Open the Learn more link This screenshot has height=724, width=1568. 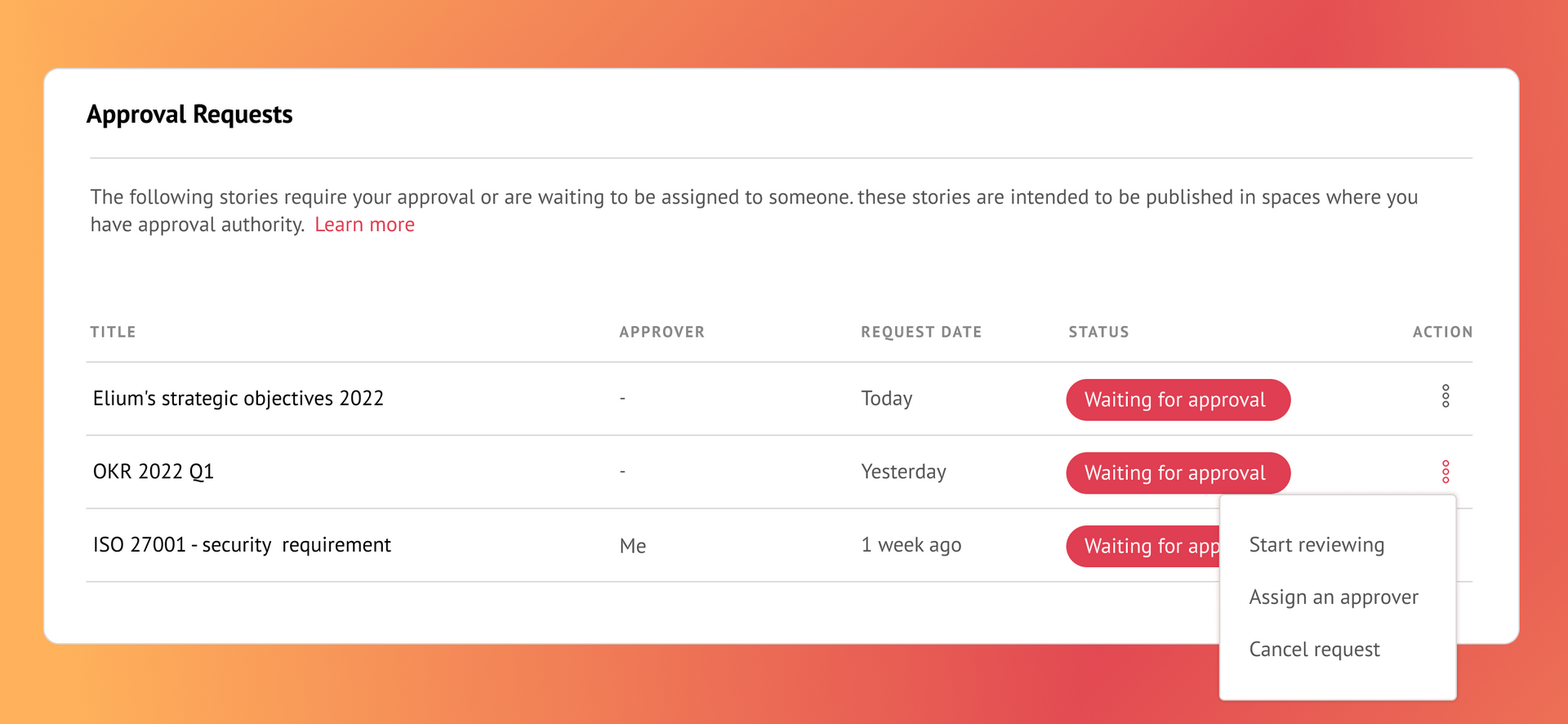(364, 225)
